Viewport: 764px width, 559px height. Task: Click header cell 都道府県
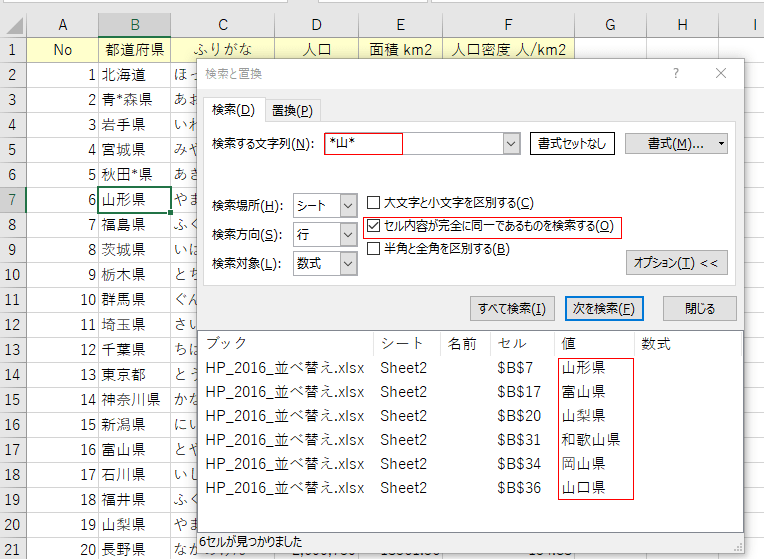point(135,50)
